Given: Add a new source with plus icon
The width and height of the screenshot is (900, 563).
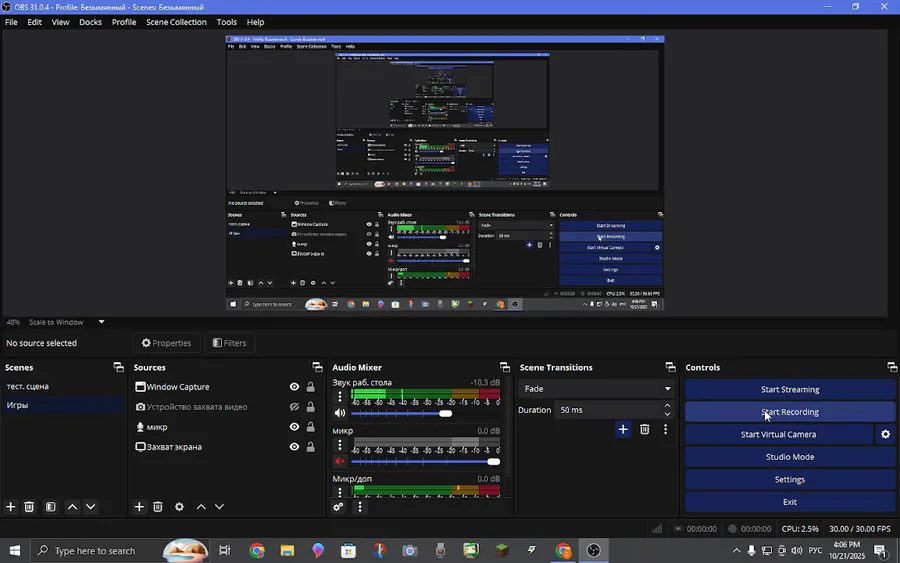Looking at the screenshot, I should pos(139,507).
